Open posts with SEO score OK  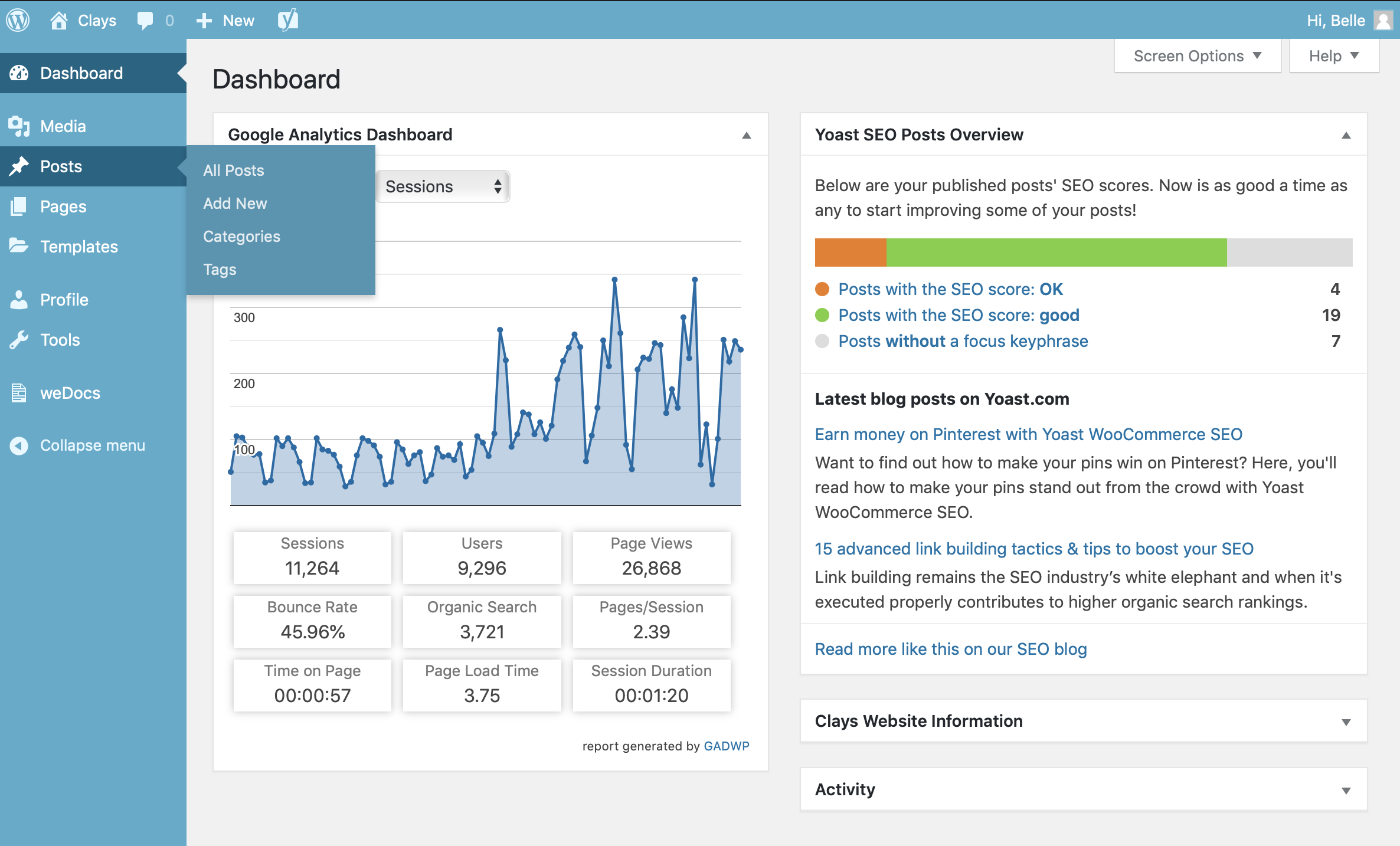pos(950,289)
